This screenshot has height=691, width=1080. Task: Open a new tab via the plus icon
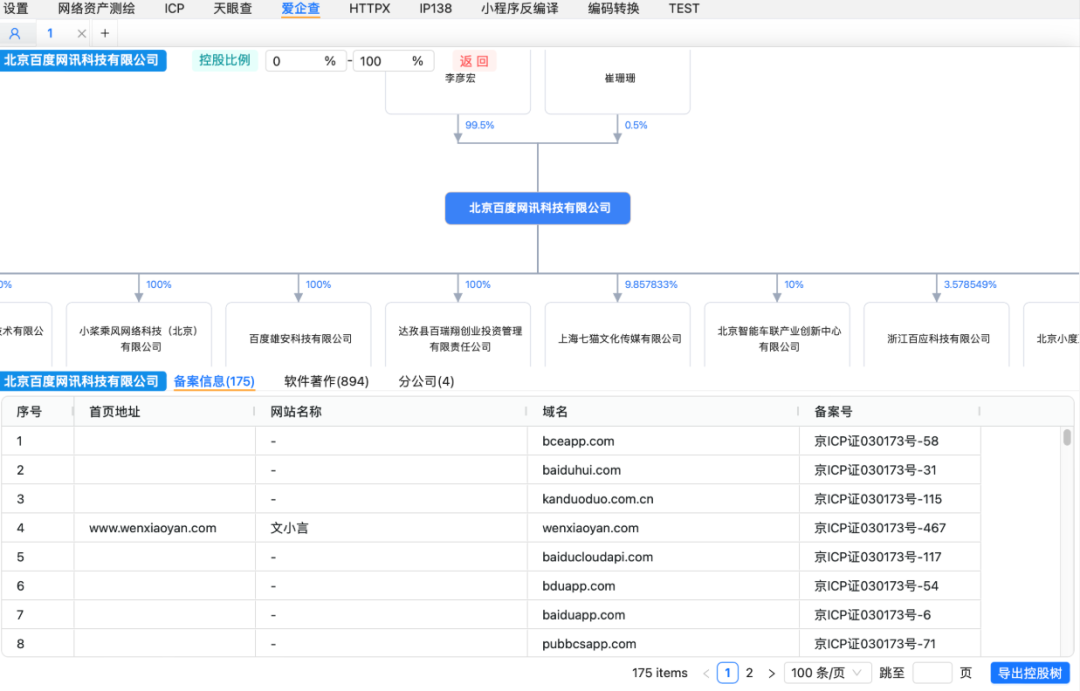tap(104, 33)
